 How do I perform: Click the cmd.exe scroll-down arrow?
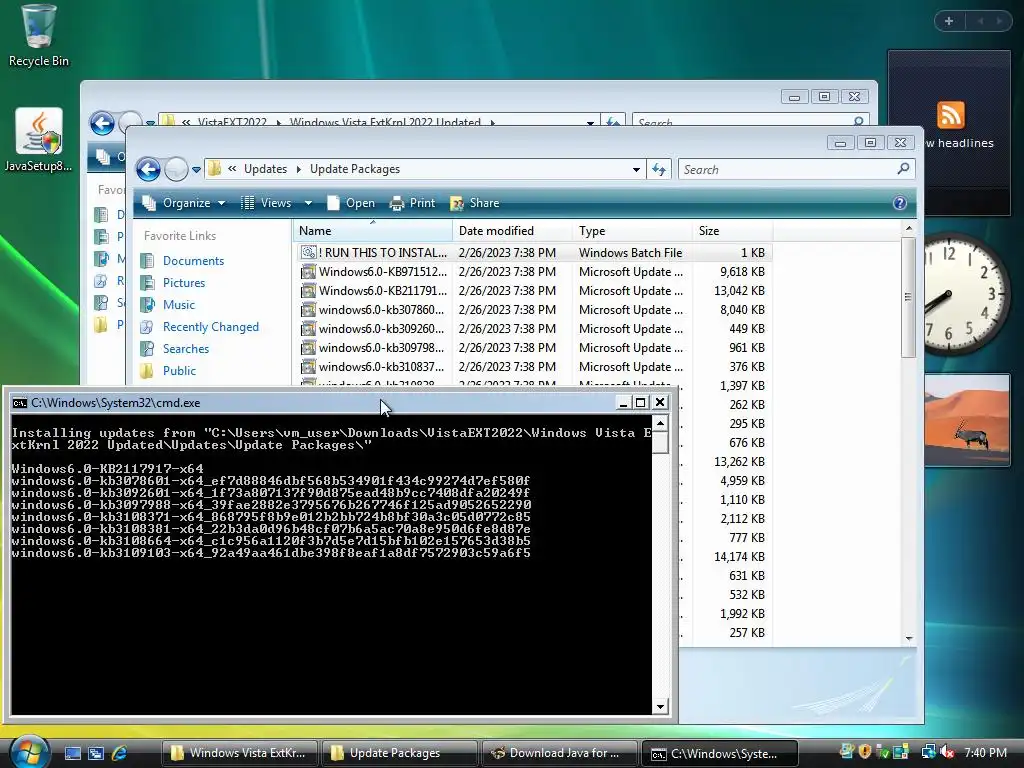660,707
